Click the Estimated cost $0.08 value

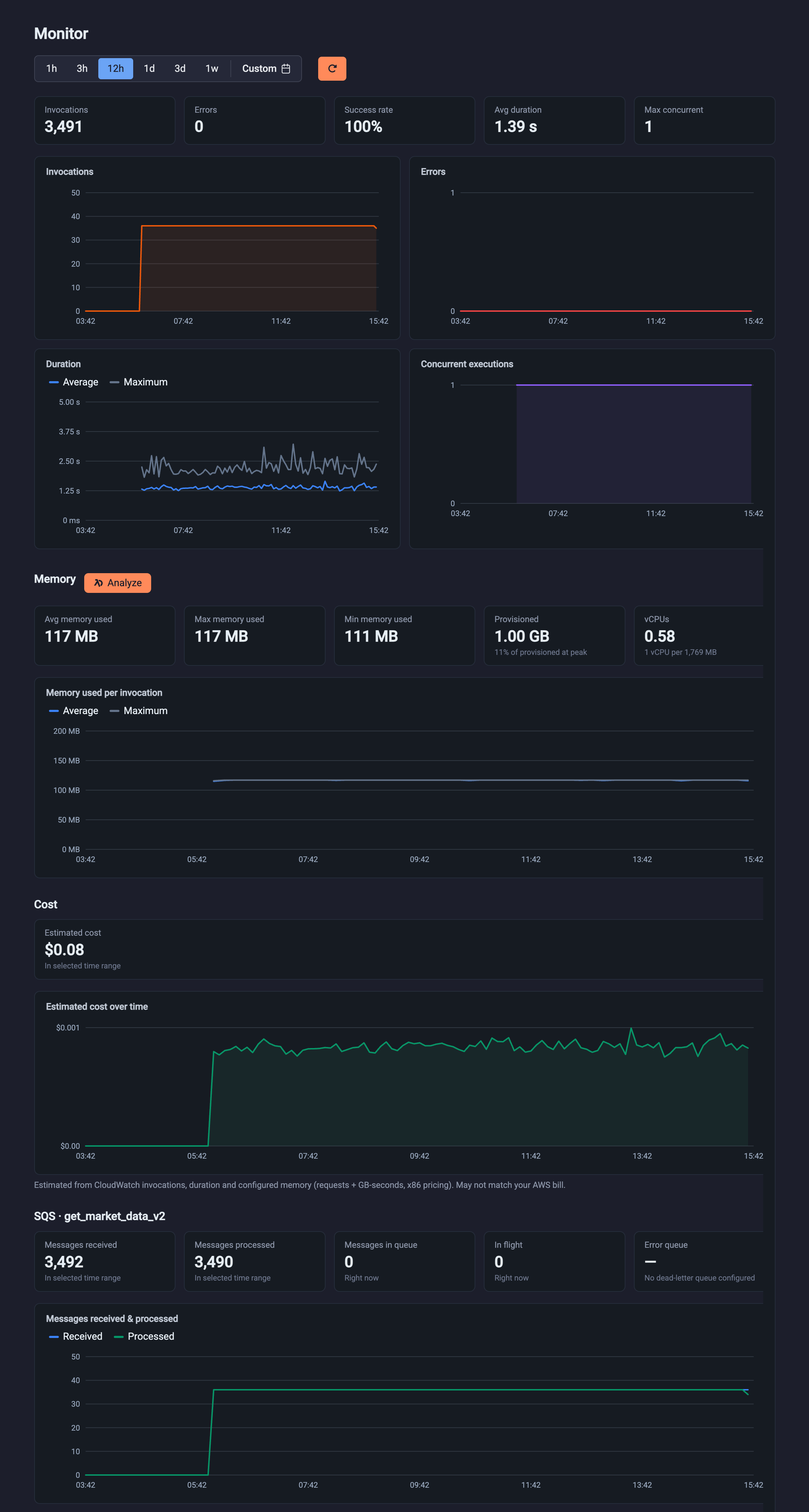64,950
